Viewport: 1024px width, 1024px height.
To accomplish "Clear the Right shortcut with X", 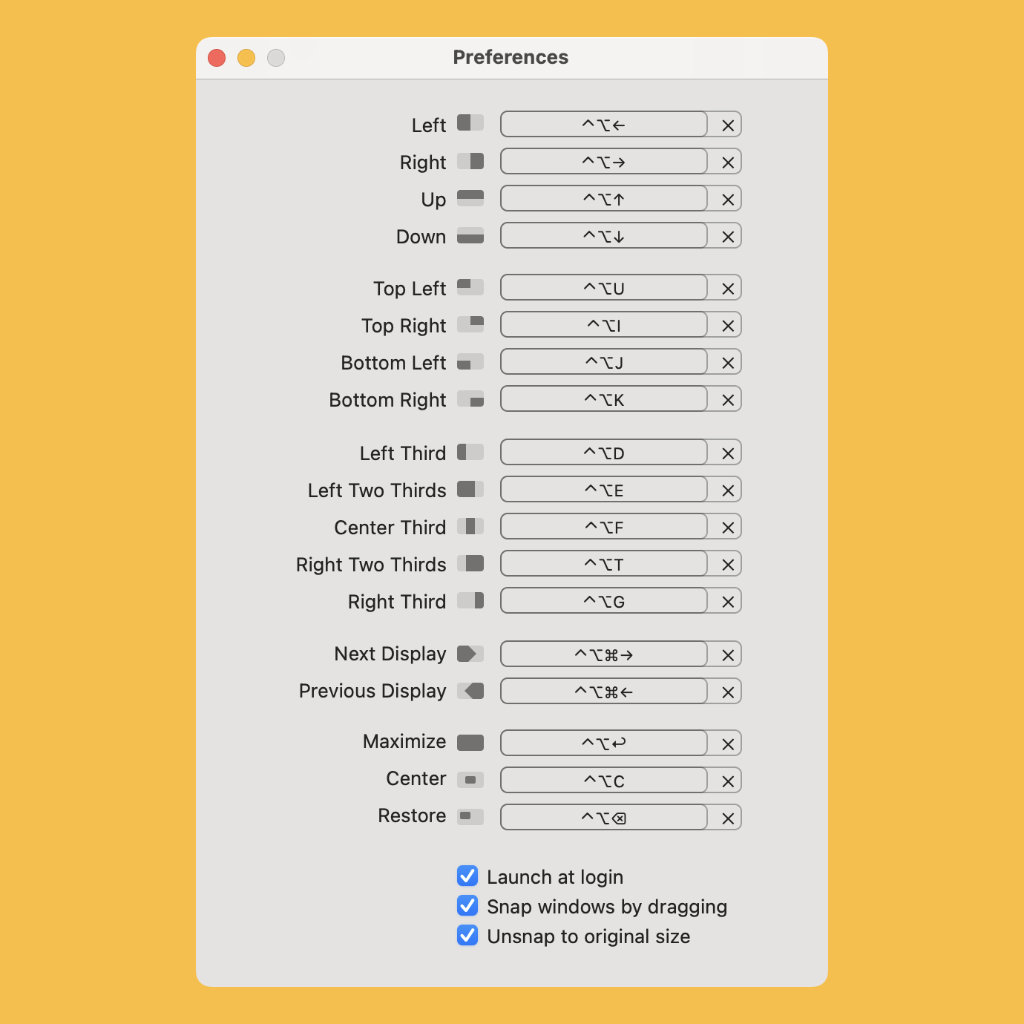I will [728, 162].
